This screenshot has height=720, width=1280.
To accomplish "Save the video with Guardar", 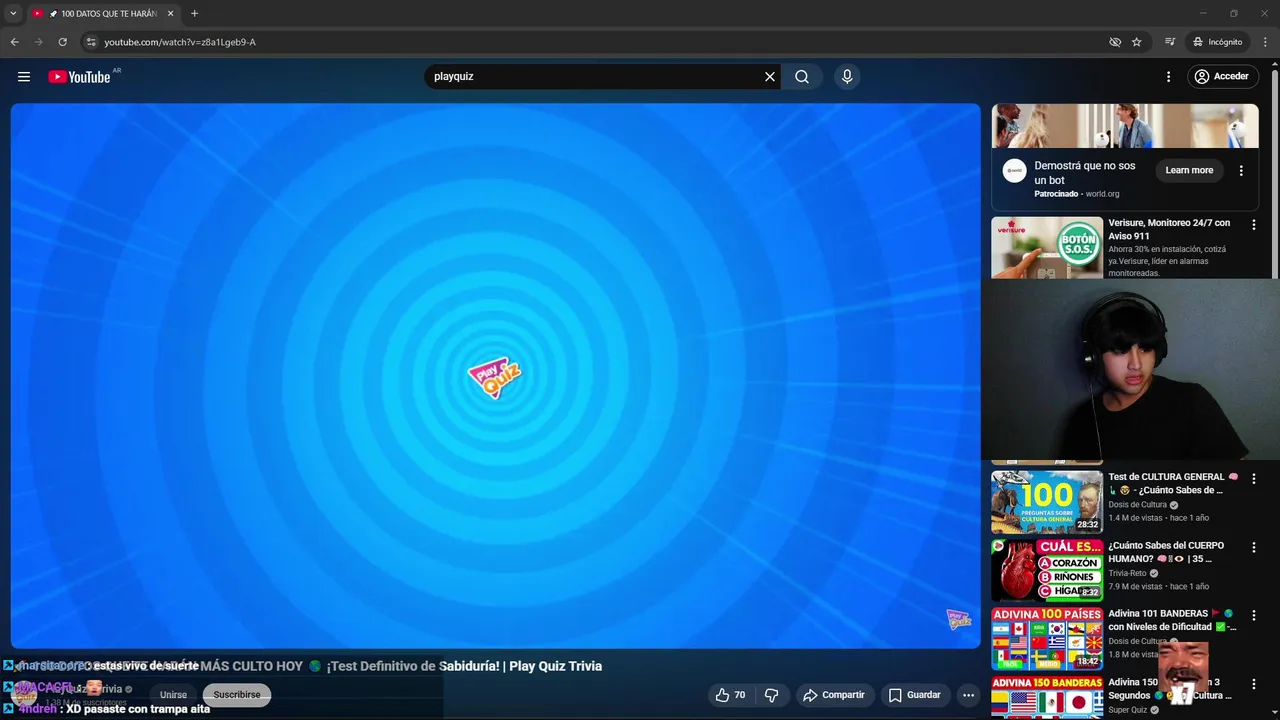I will pos(914,695).
